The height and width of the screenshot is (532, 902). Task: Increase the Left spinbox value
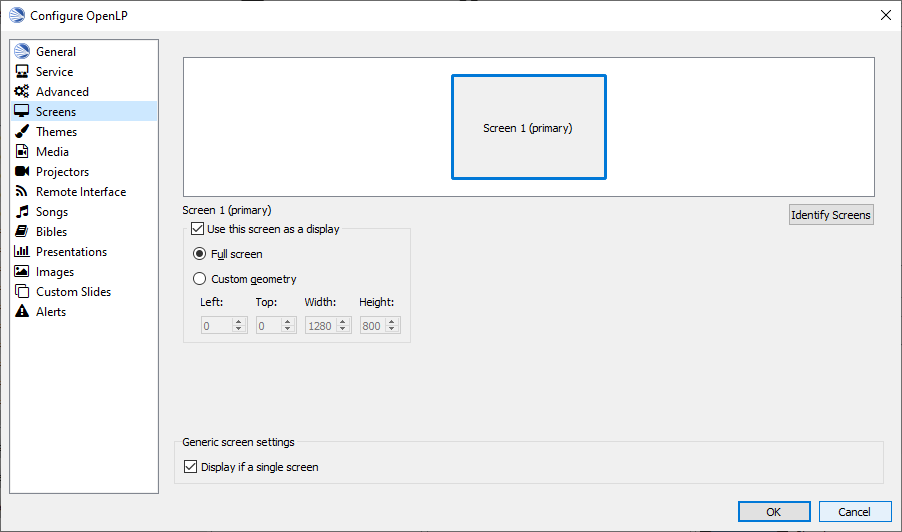[x=239, y=322]
